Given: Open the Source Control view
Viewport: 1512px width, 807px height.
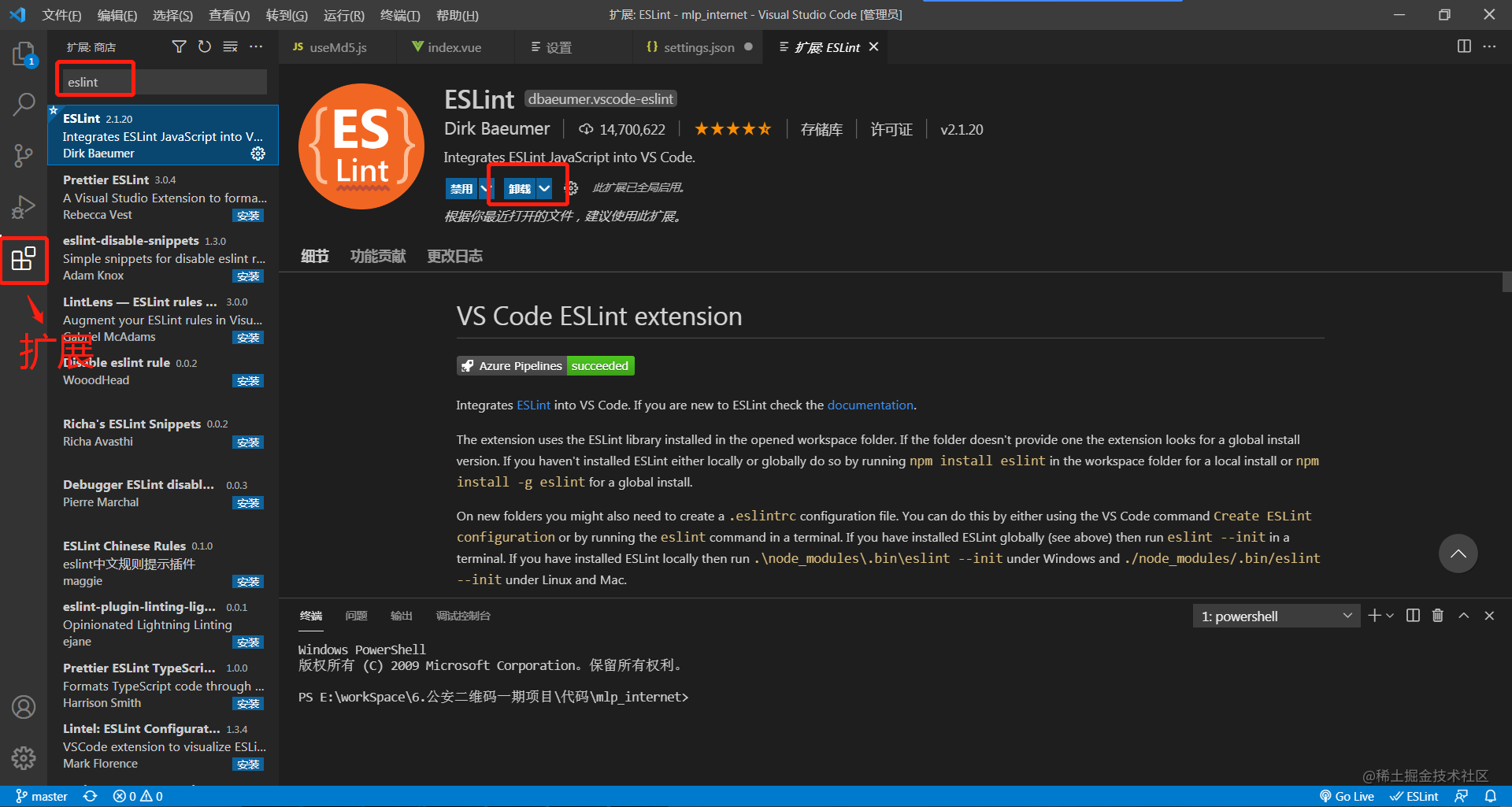Looking at the screenshot, I should click(24, 155).
